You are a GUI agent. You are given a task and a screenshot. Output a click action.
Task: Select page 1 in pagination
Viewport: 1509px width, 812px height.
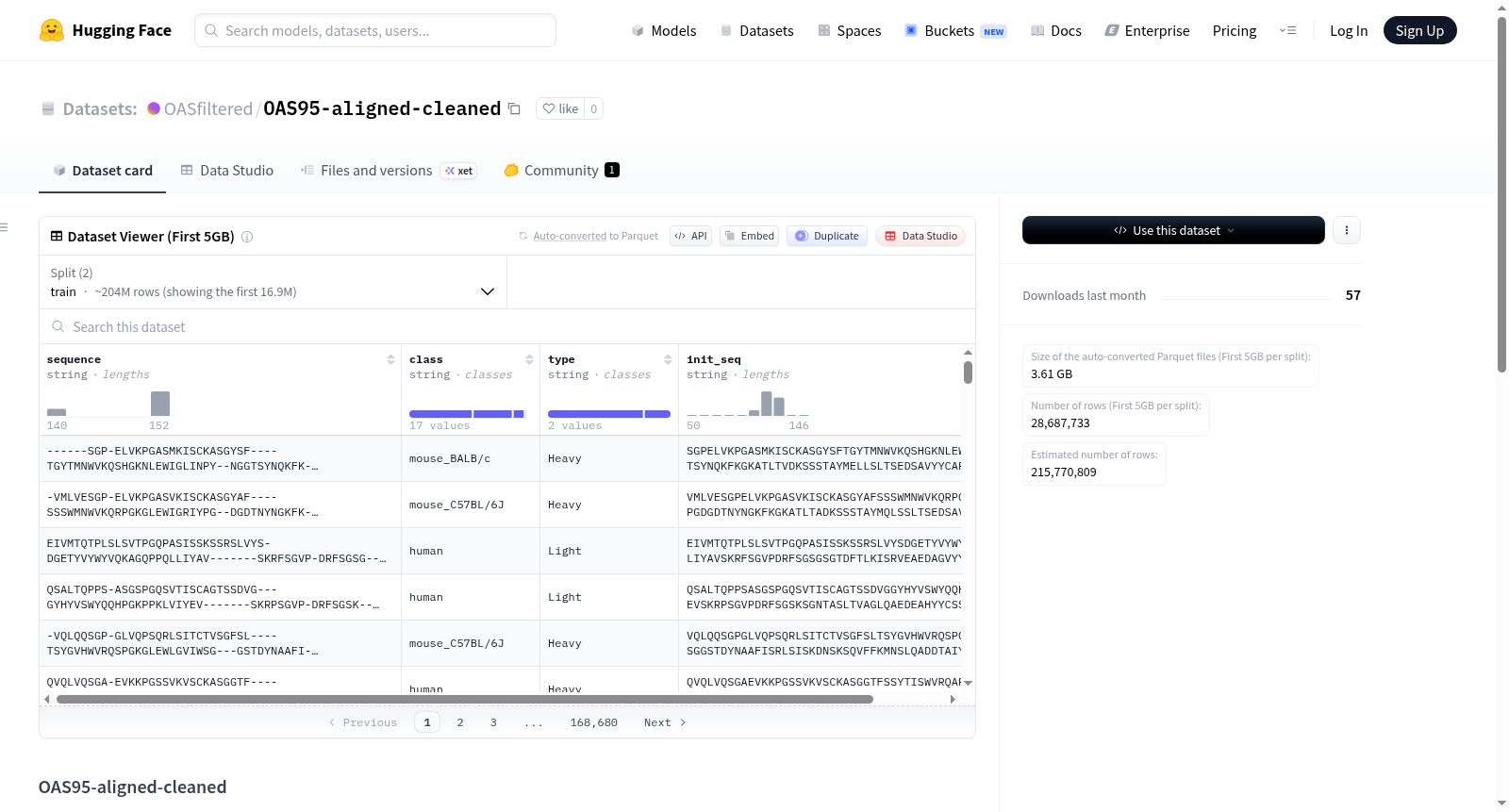427,722
